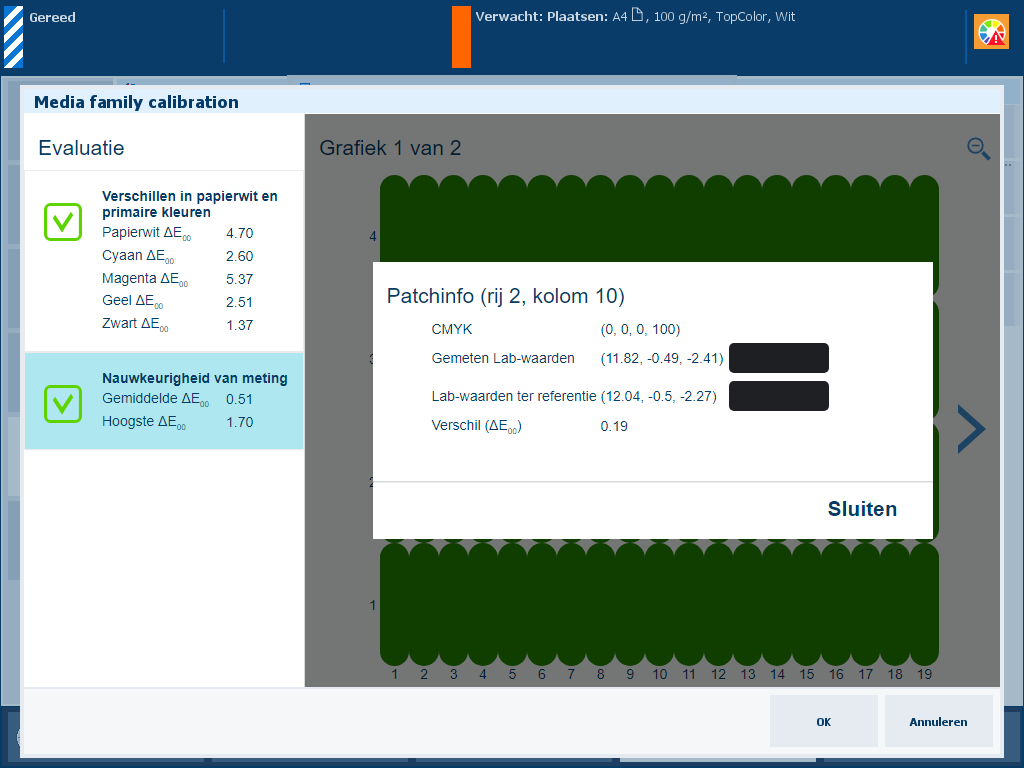Click column label 5 below chart
The width and height of the screenshot is (1024, 768).
(512, 674)
